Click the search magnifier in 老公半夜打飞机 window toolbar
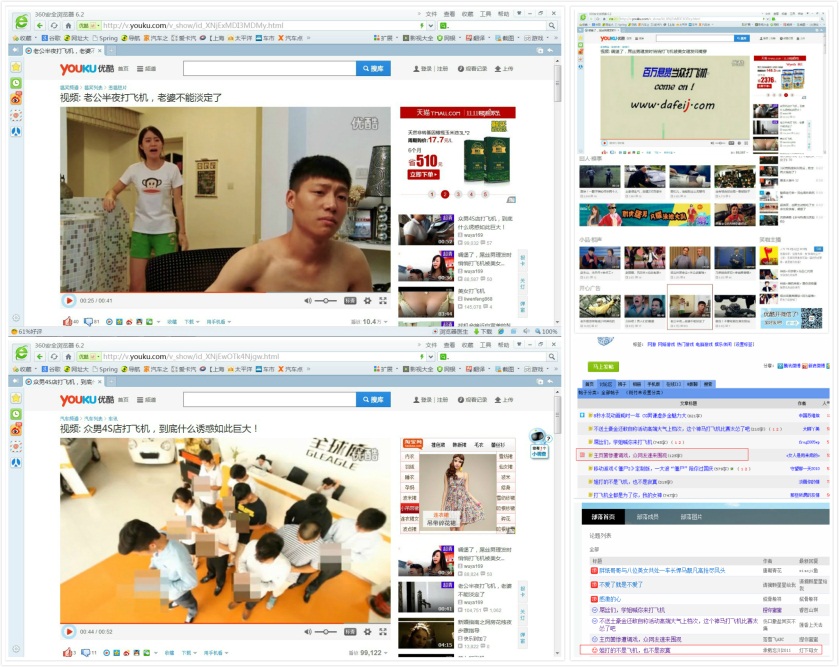 [551, 25]
